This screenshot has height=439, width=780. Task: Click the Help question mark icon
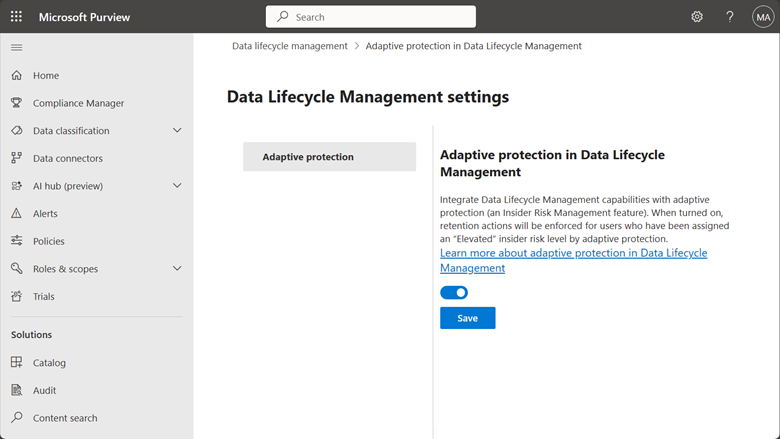[x=730, y=17]
